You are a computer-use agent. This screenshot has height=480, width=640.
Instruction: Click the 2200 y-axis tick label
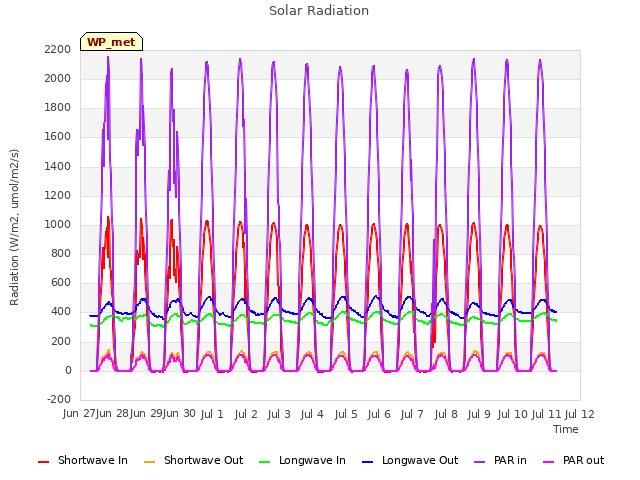58,49
